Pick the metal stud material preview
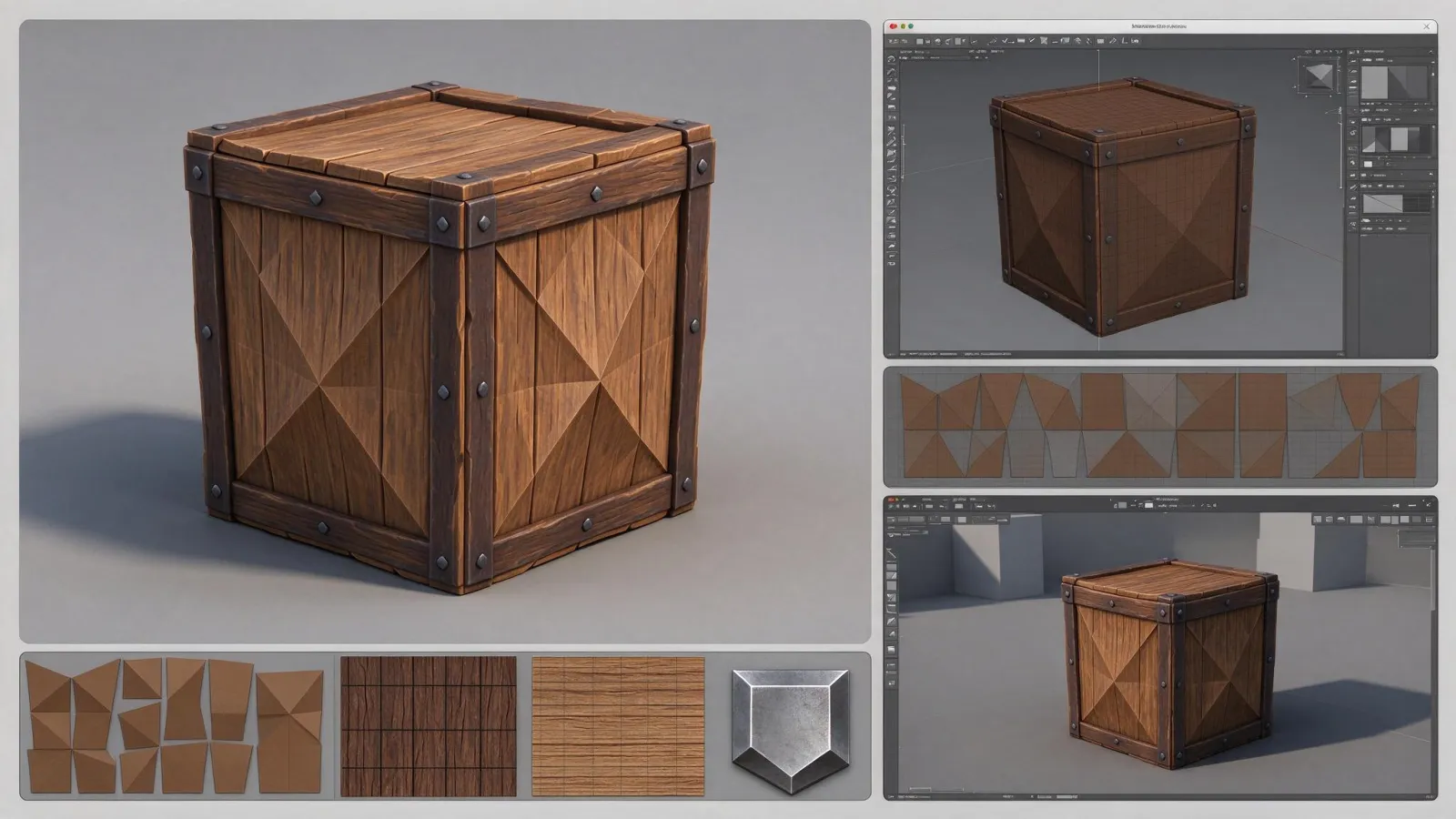This screenshot has height=819, width=1456. [790, 731]
